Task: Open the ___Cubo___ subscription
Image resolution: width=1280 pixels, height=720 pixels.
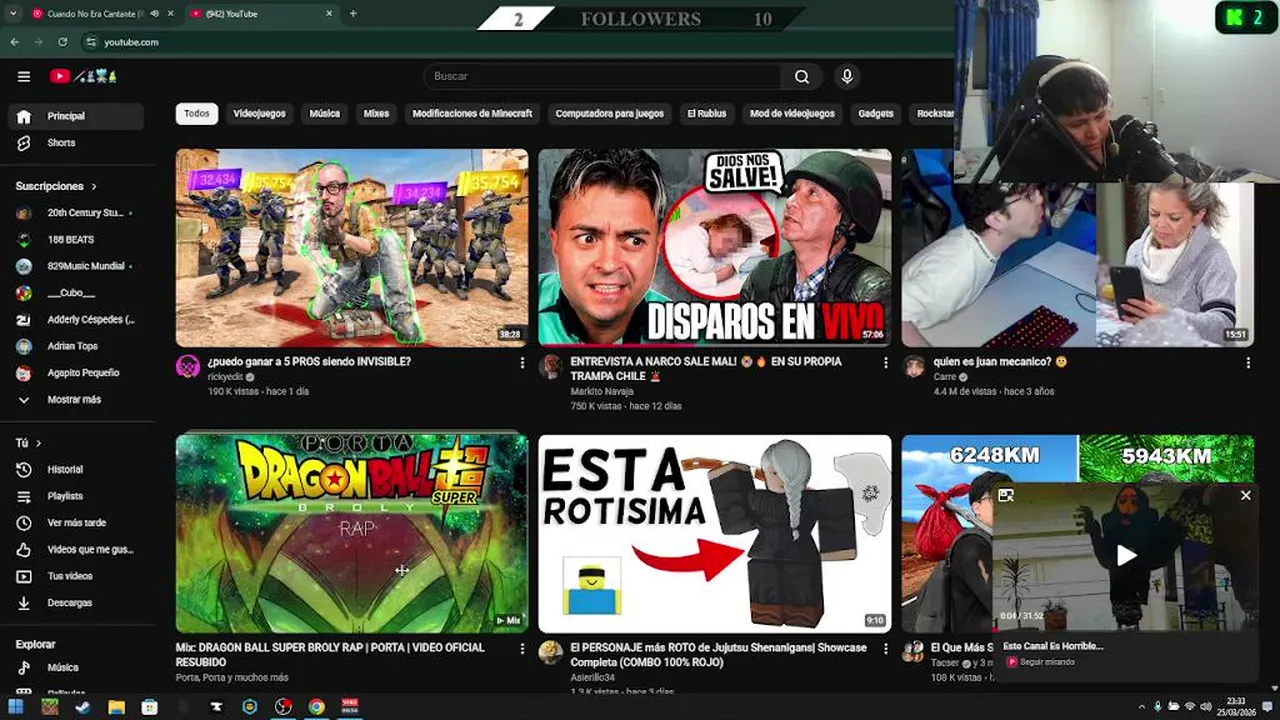Action: pos(76,293)
